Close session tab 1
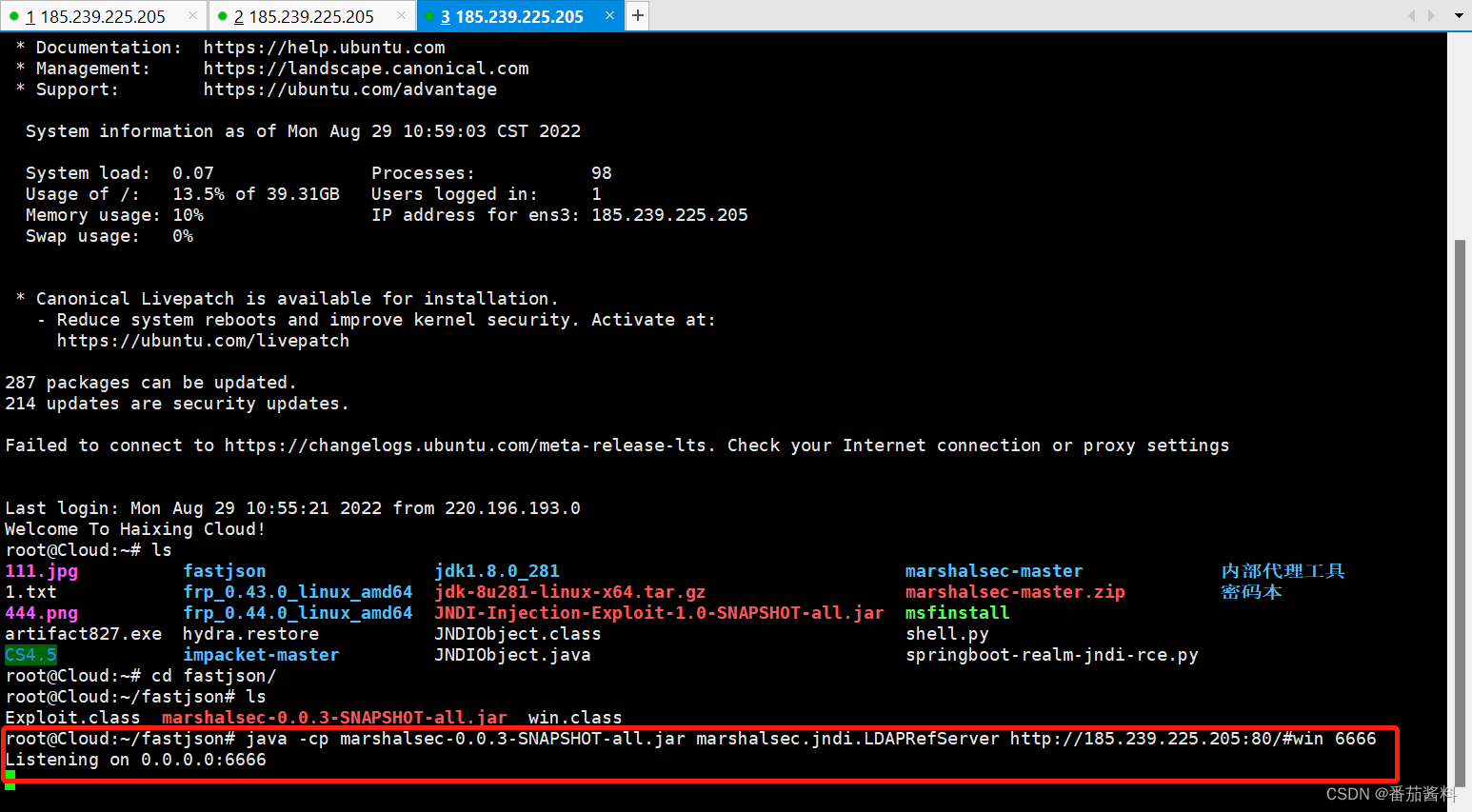This screenshot has width=1472, height=812. (x=192, y=15)
